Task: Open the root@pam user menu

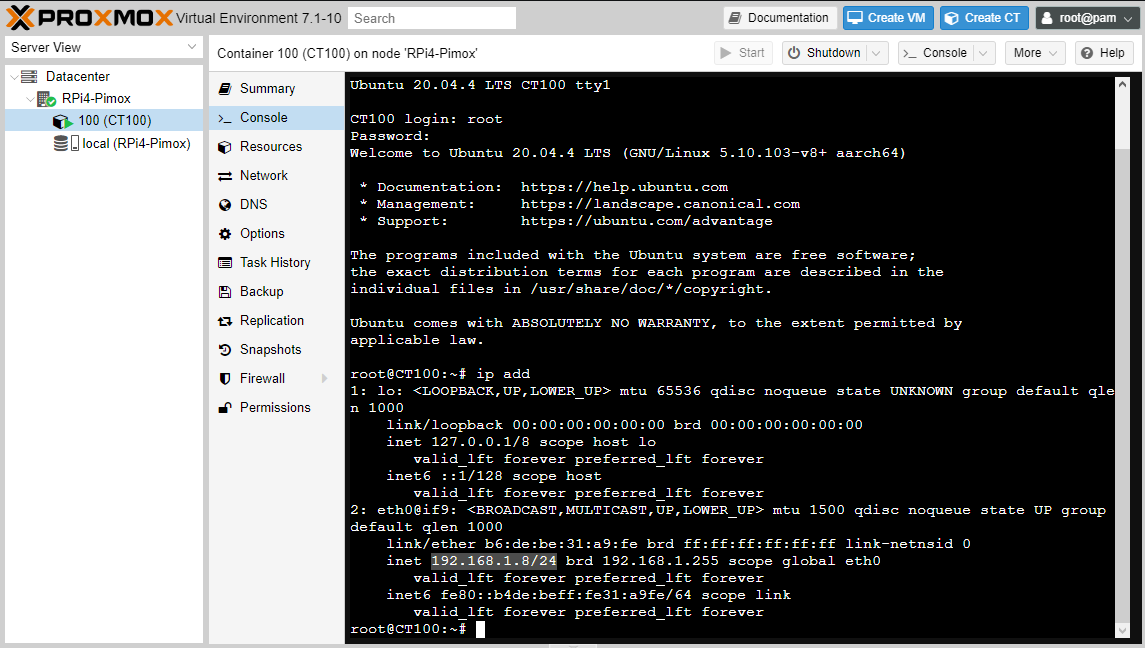Action: [x=1086, y=17]
